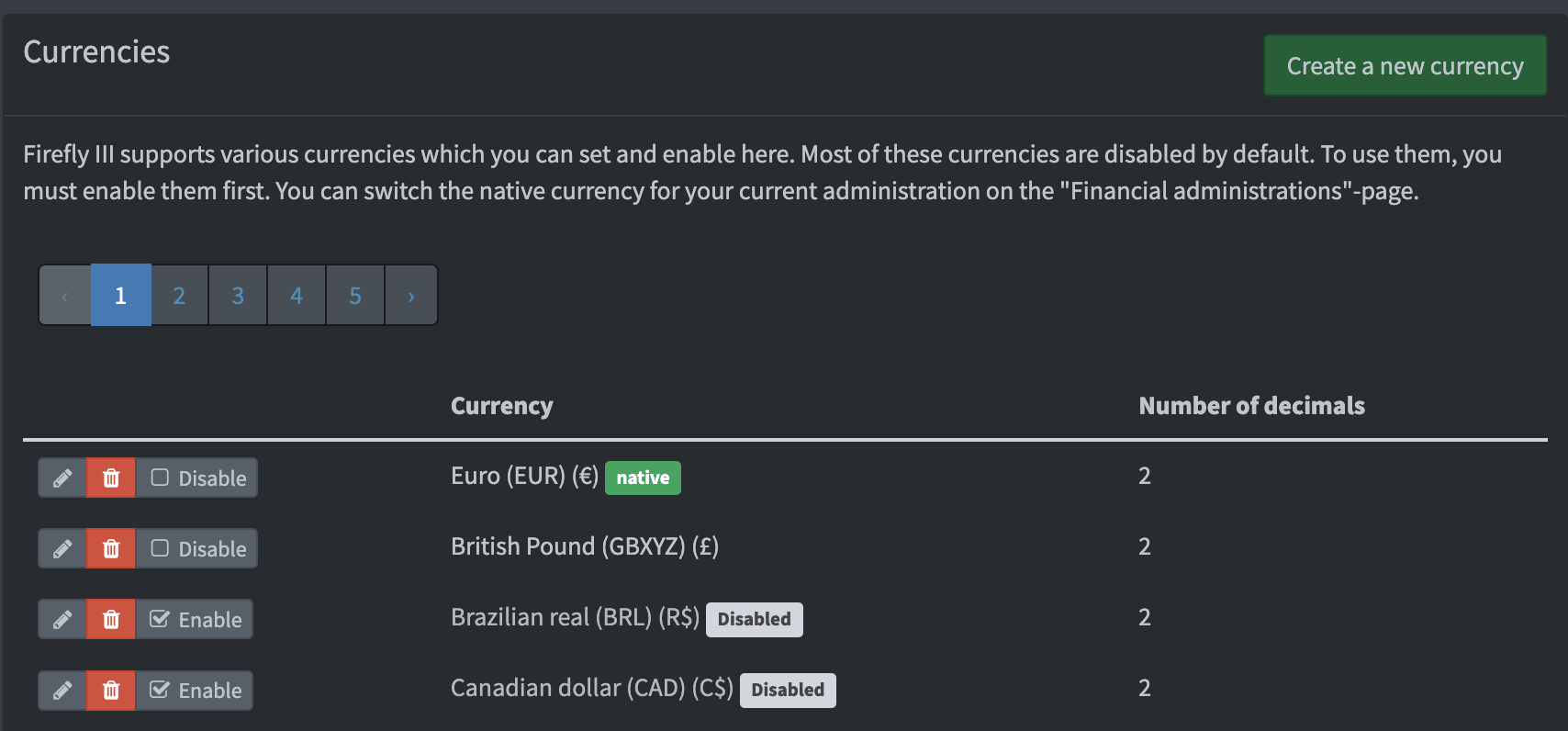The image size is (1568, 731).
Task: Edit the Euro currency with the pencil icon
Action: point(62,478)
